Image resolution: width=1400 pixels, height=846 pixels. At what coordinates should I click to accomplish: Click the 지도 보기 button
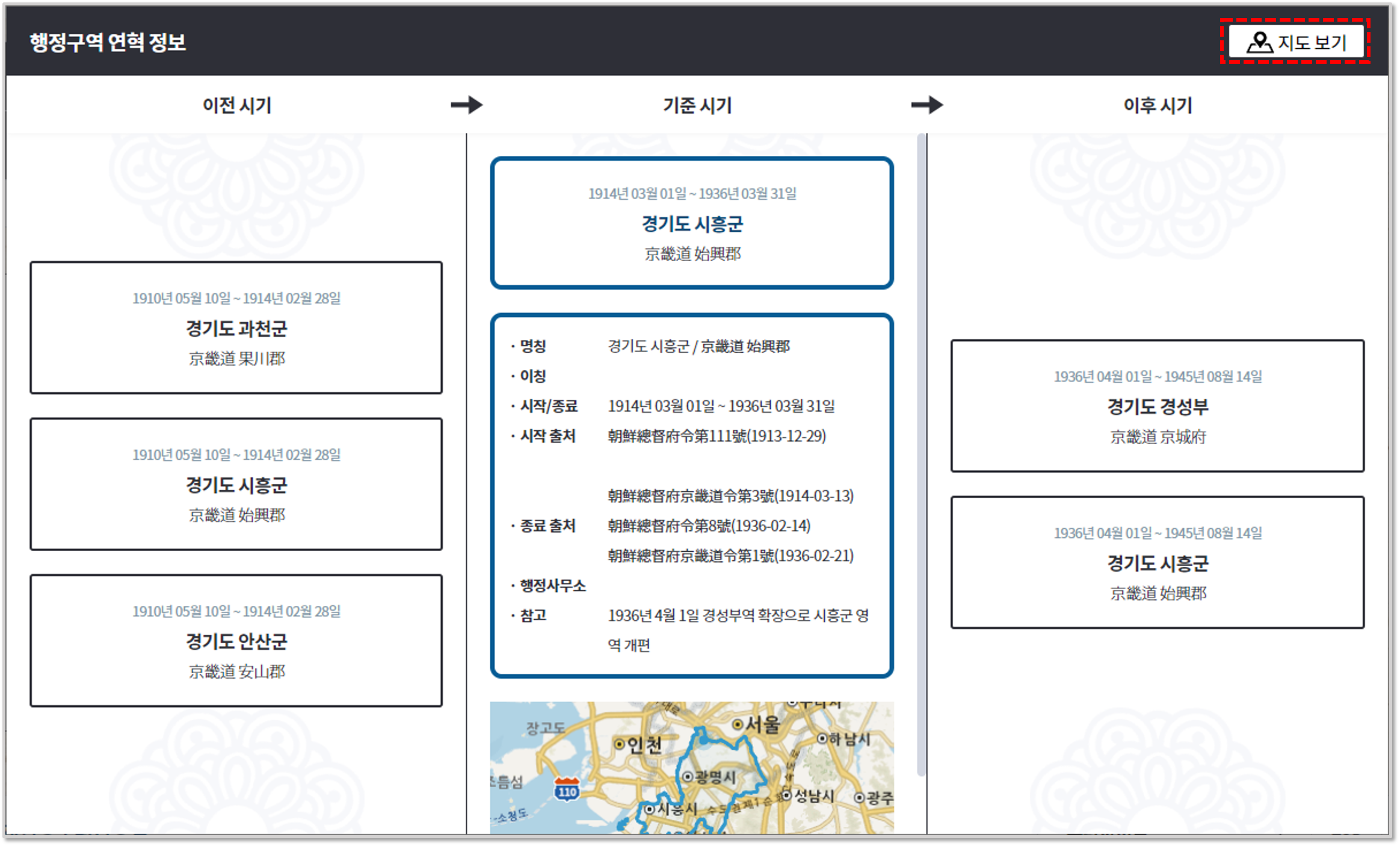(1296, 42)
